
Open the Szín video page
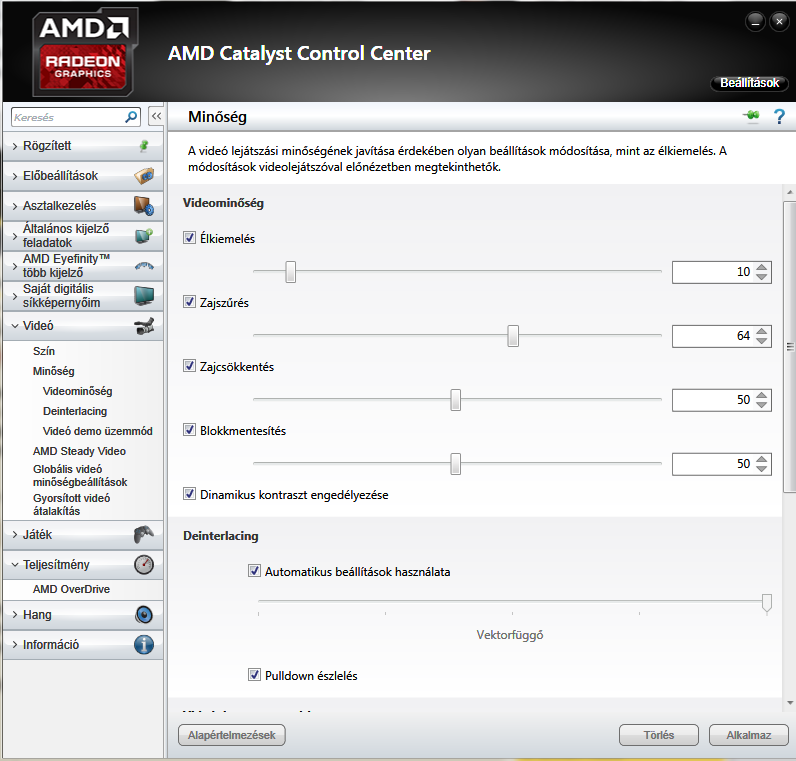(44, 351)
